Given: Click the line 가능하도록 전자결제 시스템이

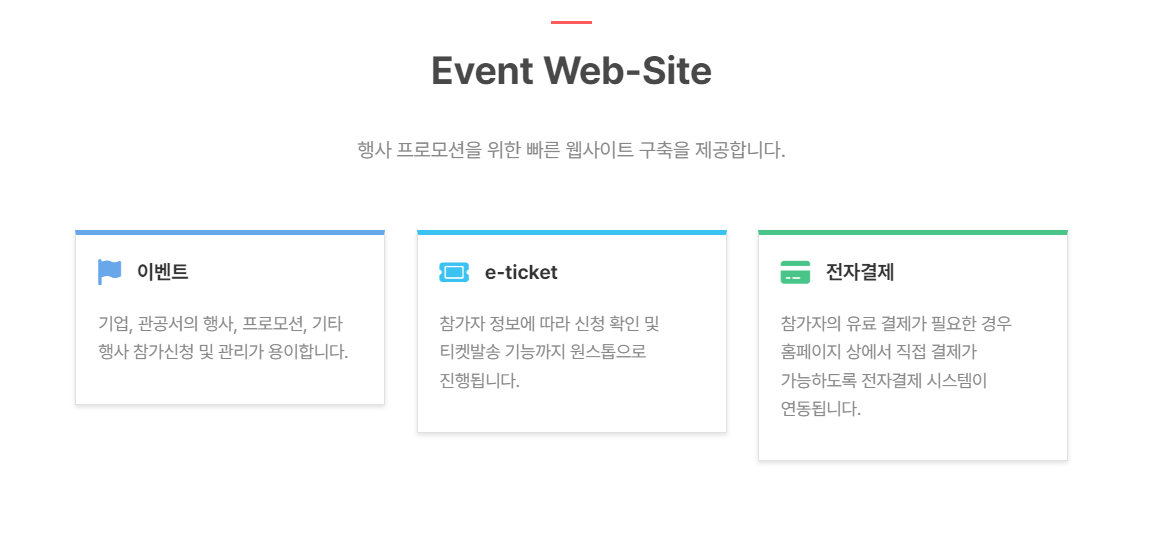Looking at the screenshot, I should coord(883,381).
